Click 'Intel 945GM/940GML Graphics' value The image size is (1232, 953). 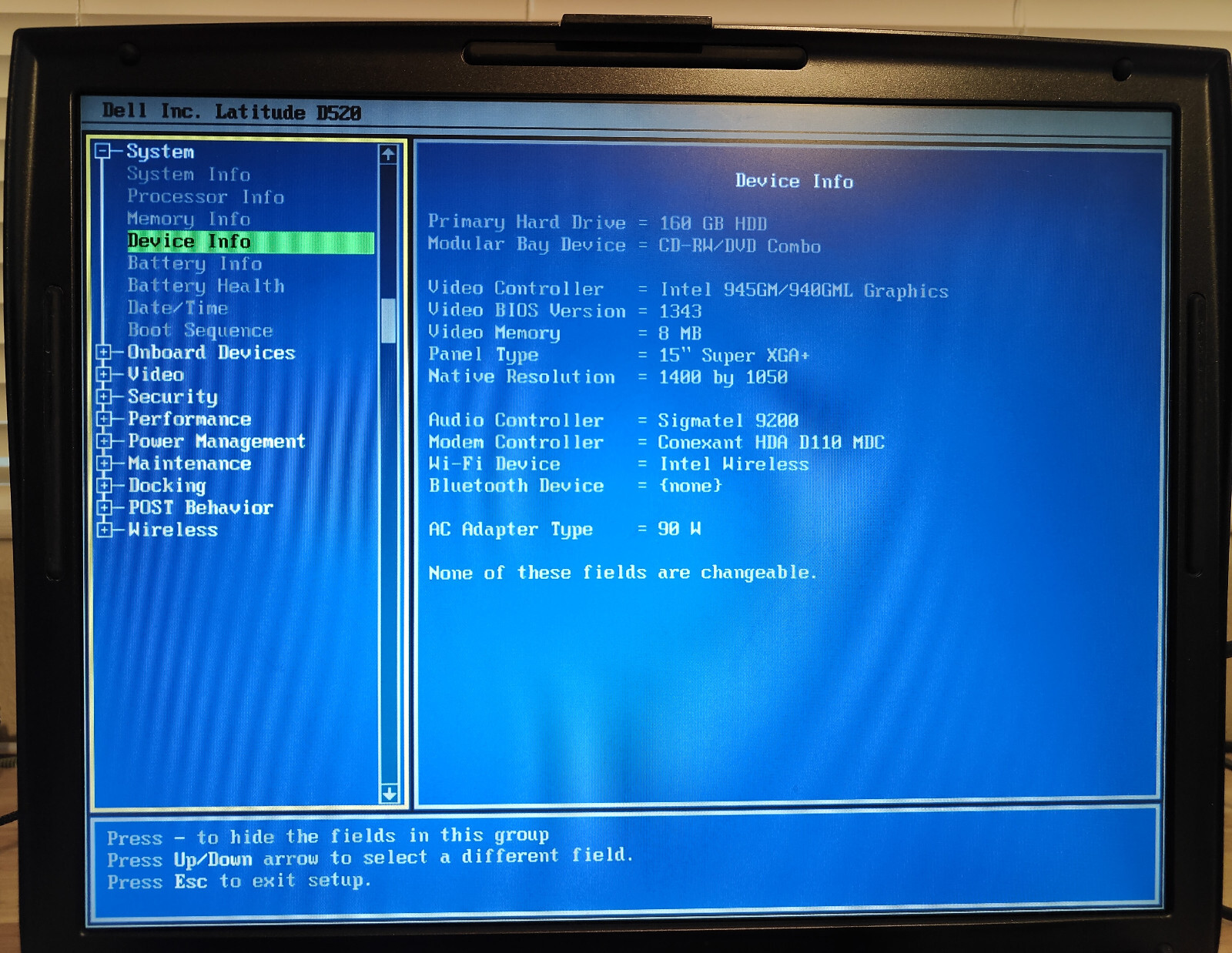point(804,291)
